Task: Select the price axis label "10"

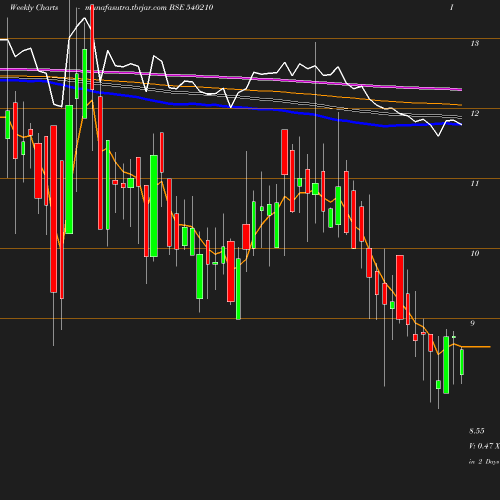Action: click(x=475, y=253)
